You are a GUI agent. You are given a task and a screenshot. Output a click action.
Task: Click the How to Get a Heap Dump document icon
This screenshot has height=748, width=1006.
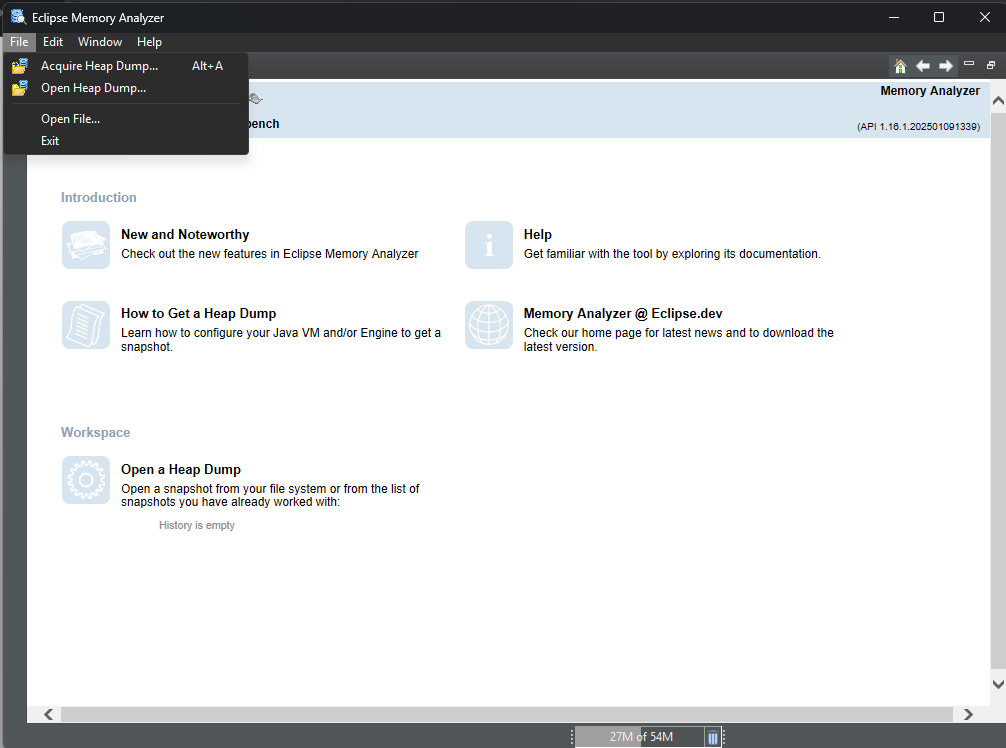point(86,325)
